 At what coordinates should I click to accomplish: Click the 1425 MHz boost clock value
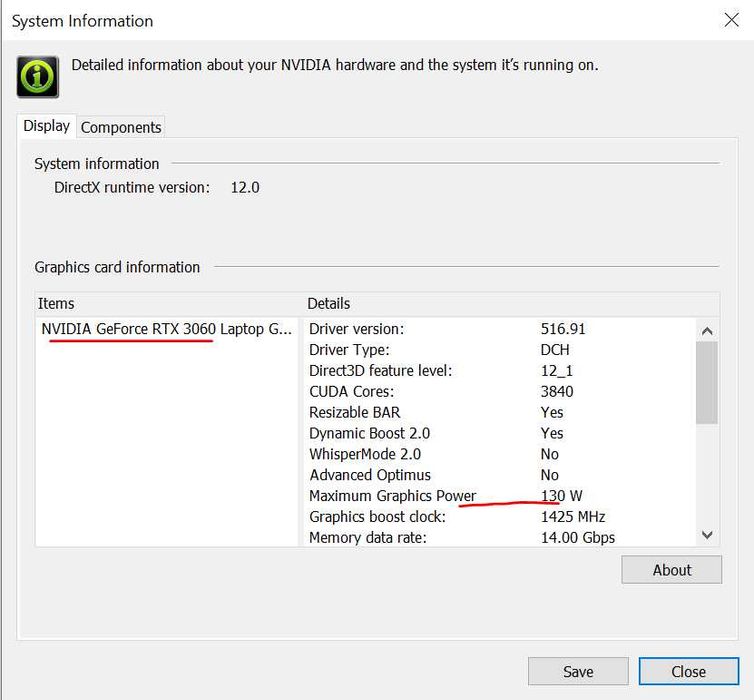tap(573, 517)
